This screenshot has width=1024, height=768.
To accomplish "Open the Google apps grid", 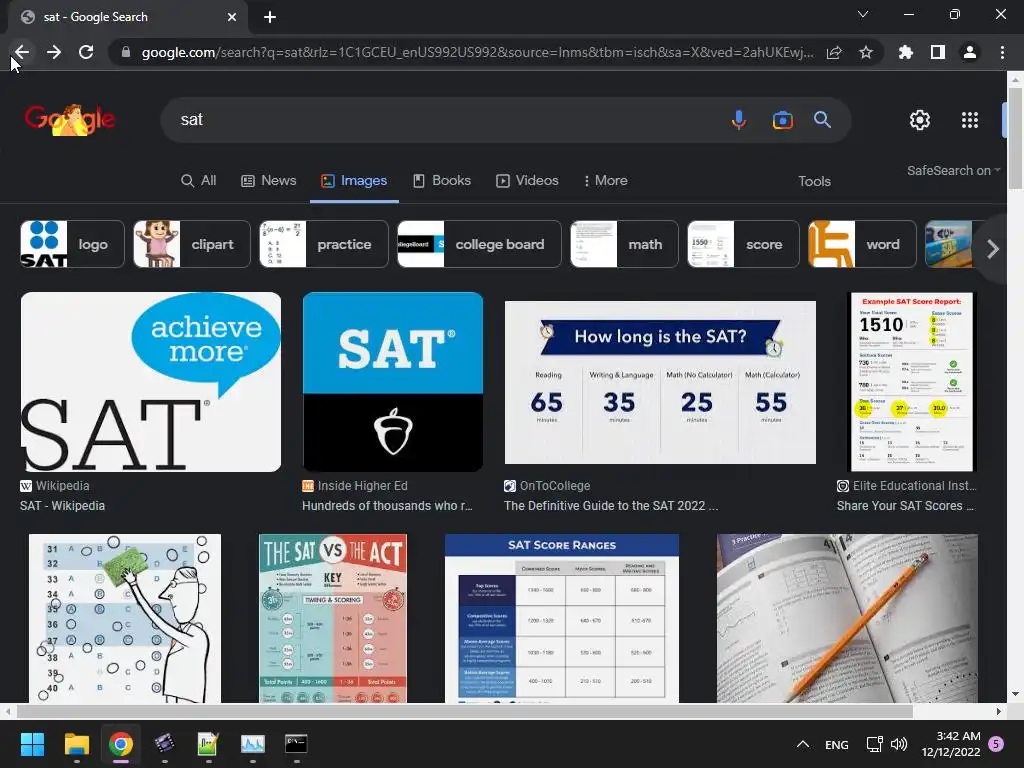I will click(970, 120).
